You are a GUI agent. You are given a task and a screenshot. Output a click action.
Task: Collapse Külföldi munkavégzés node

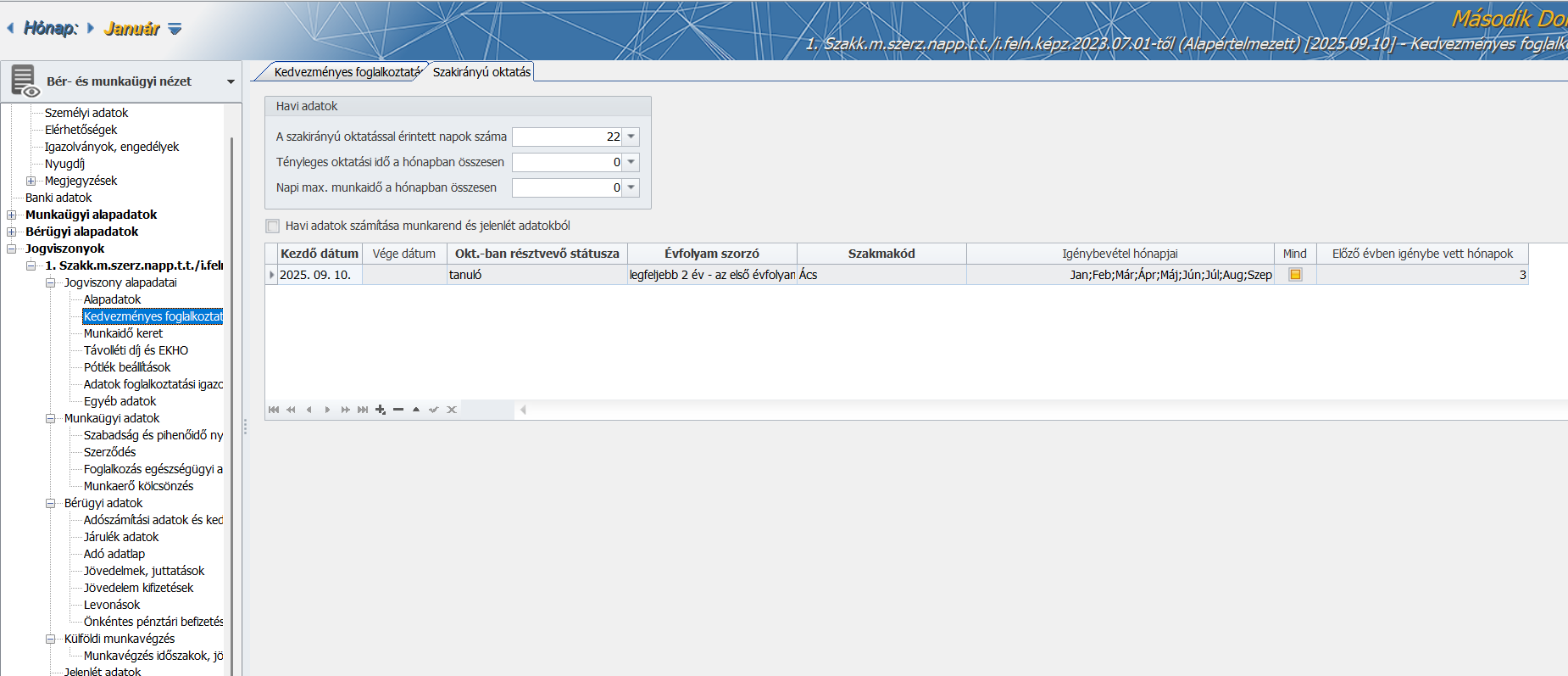(50, 639)
